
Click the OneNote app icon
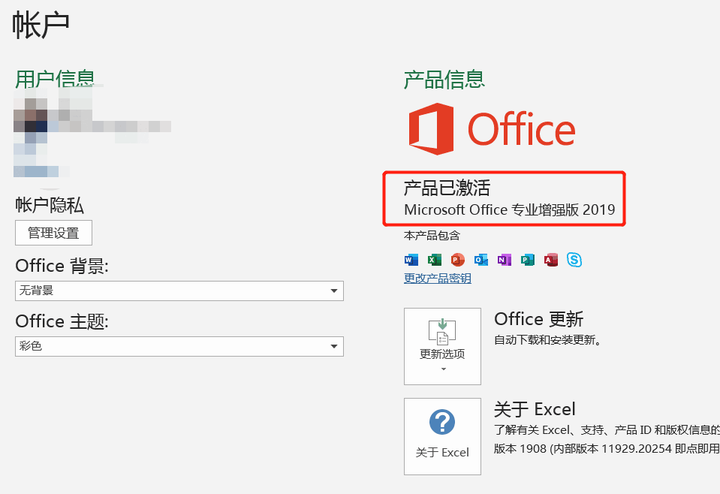[x=504, y=260]
